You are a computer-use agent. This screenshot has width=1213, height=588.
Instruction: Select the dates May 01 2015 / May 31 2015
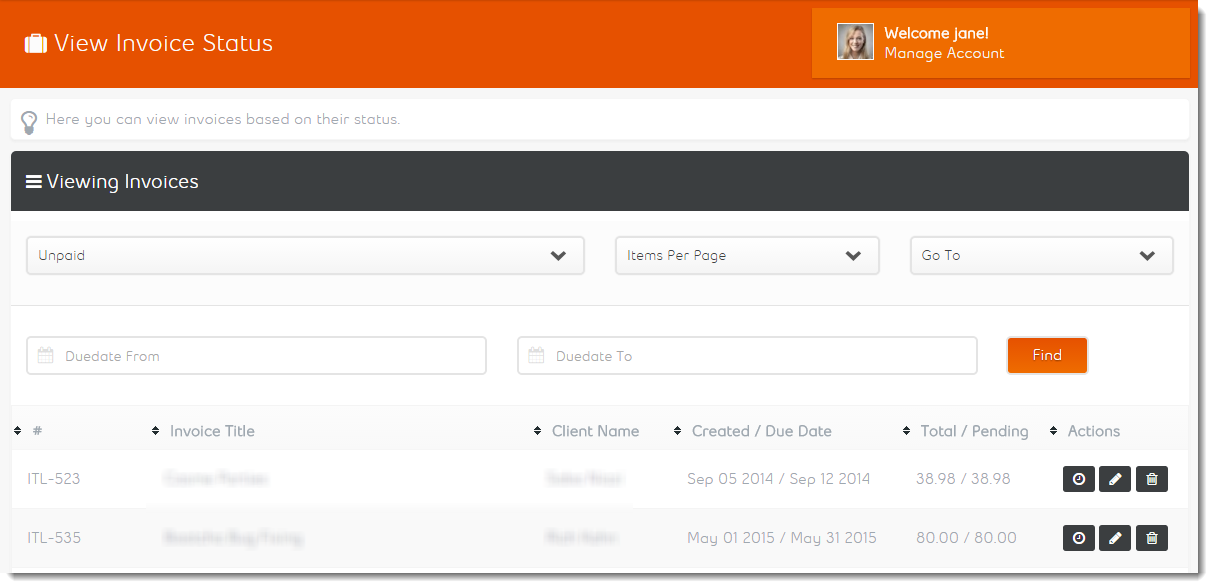coord(782,538)
